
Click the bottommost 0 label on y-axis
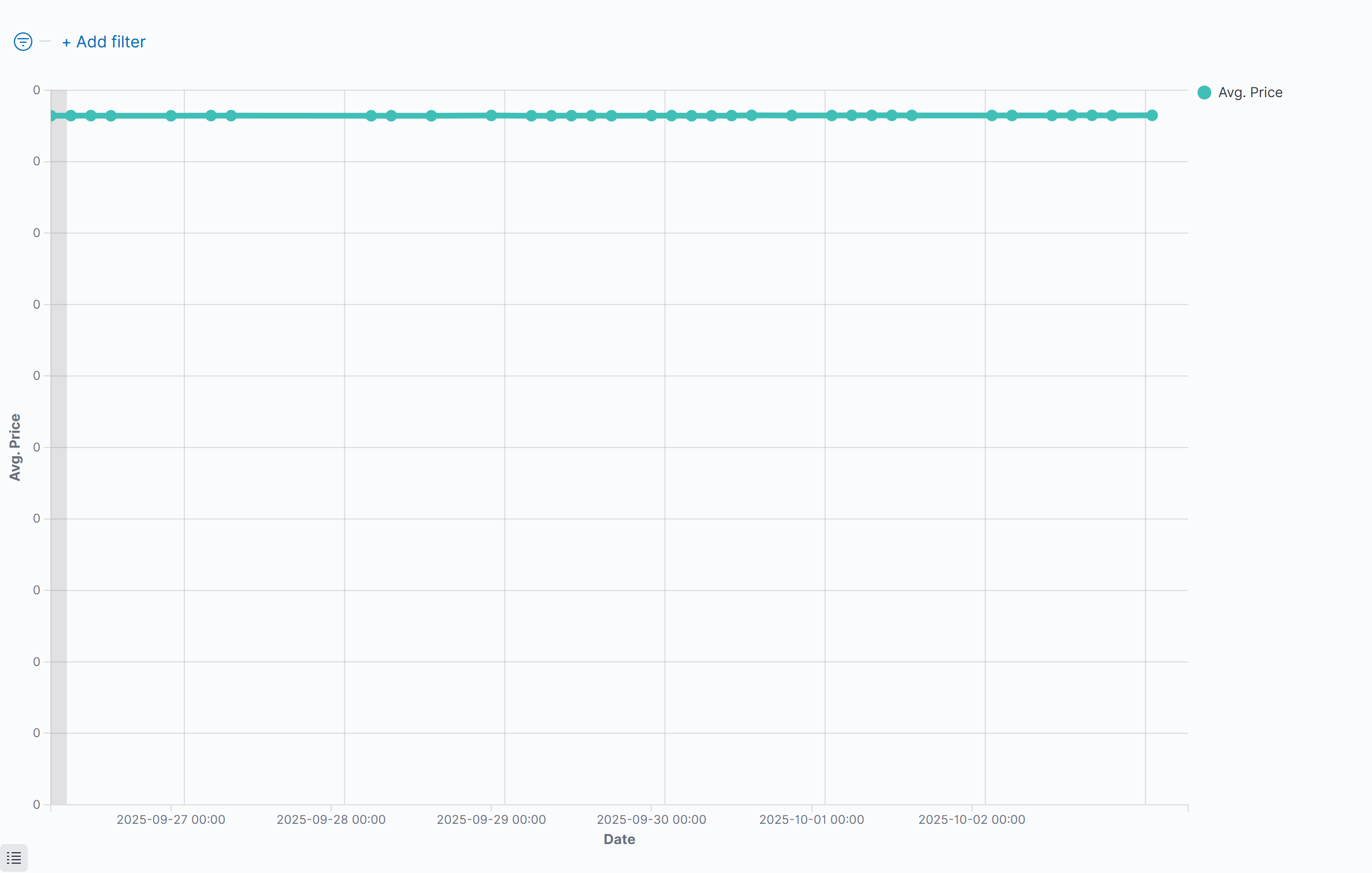pyautogui.click(x=36, y=804)
